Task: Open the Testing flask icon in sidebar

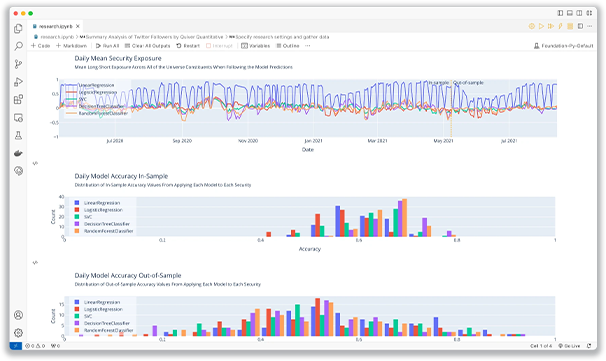Action: pos(18,135)
